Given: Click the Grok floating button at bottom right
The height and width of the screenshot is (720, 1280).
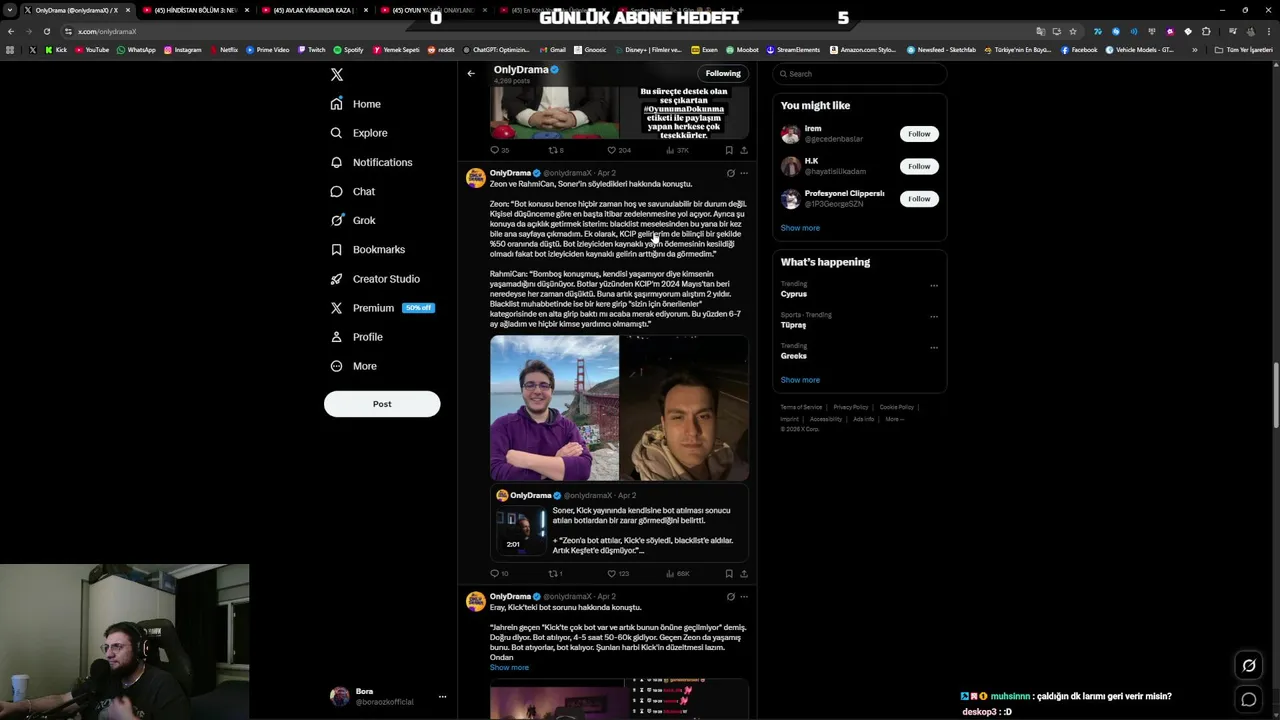Looking at the screenshot, I should (1248, 666).
